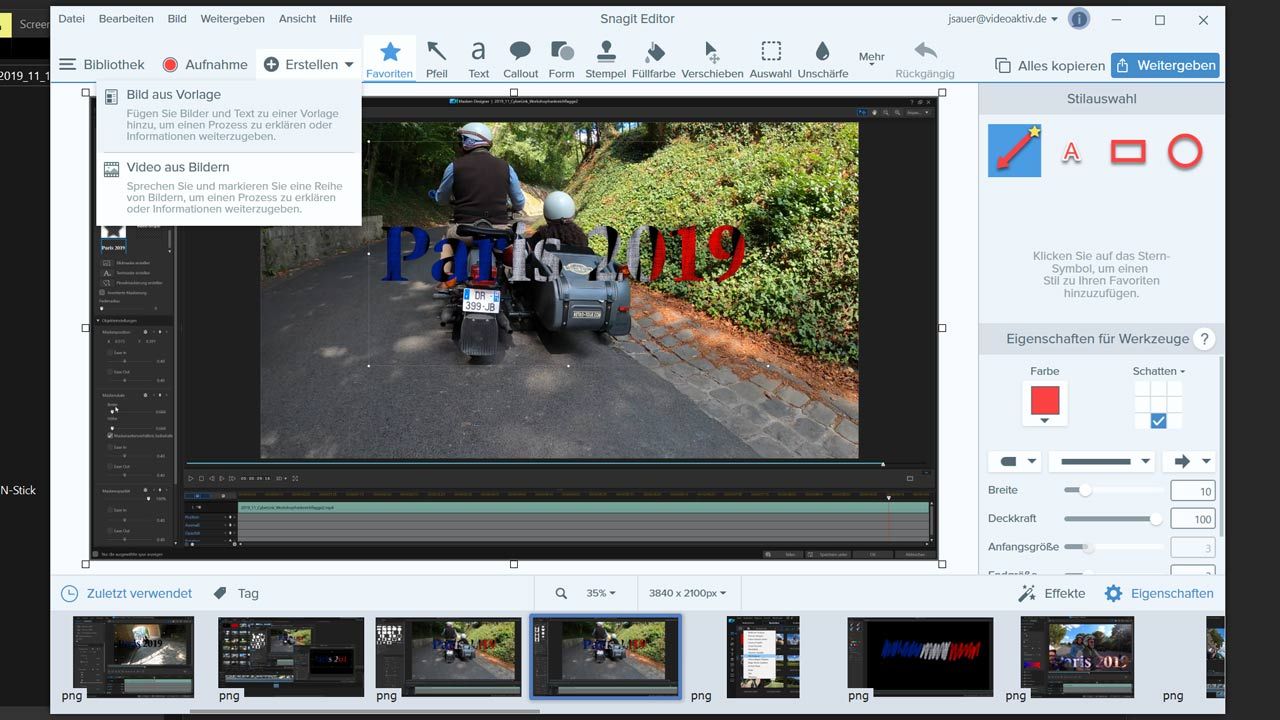
Task: Select the Pfeil arrow tool
Action: (436, 59)
